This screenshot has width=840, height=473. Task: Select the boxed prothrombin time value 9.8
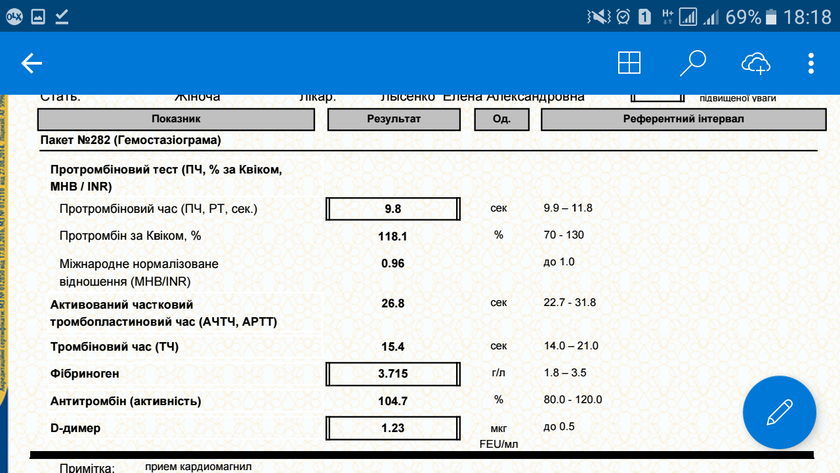pyautogui.click(x=393, y=209)
